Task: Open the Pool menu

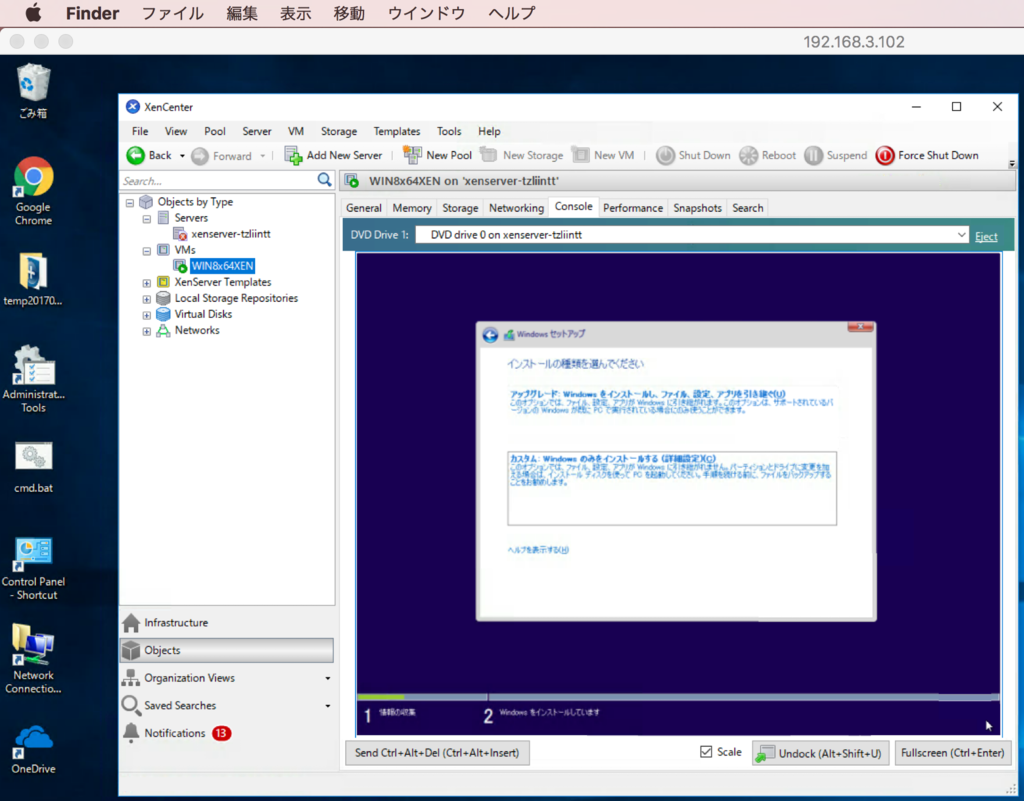Action: 215,131
